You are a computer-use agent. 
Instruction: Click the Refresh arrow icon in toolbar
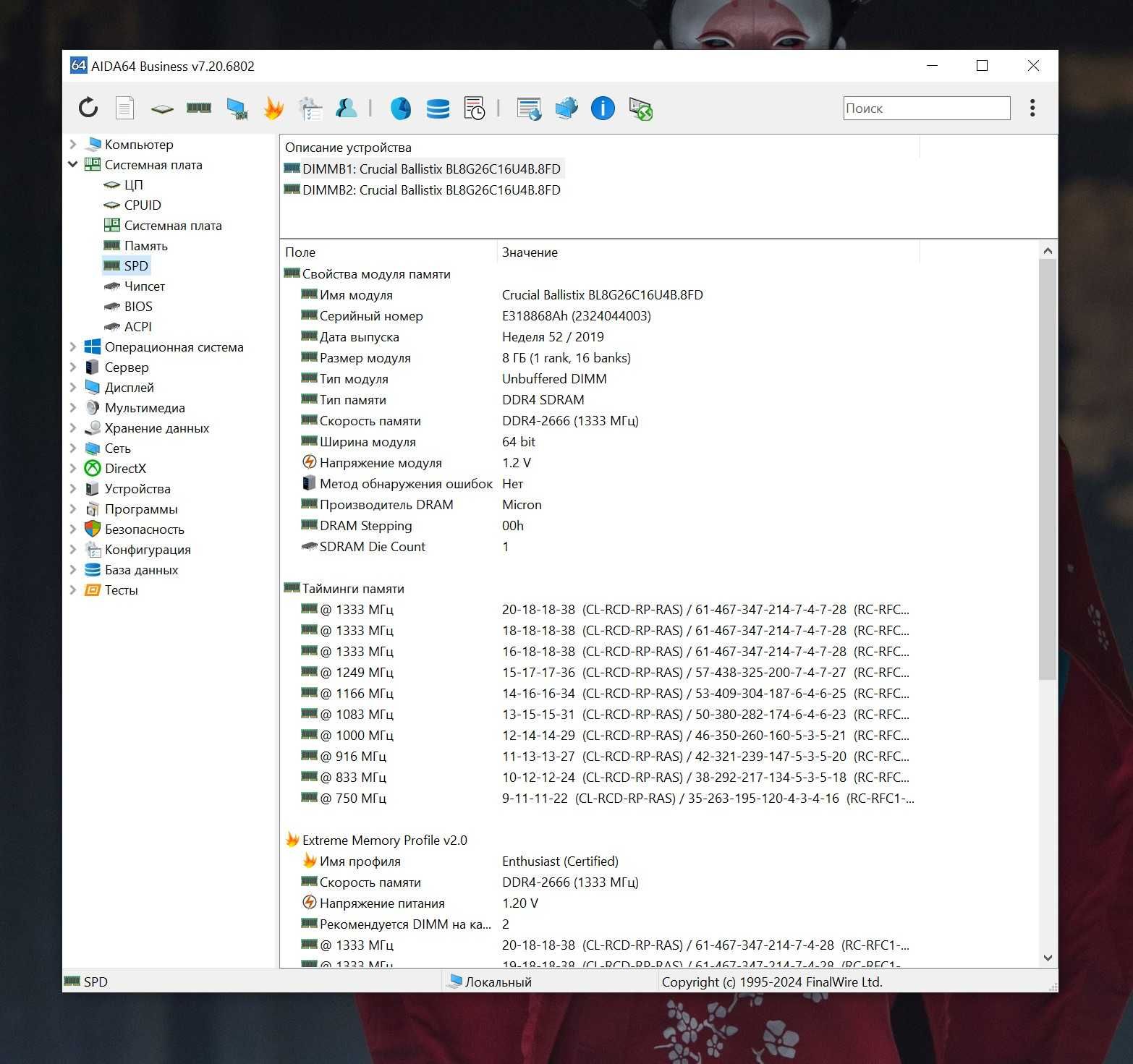[88, 108]
